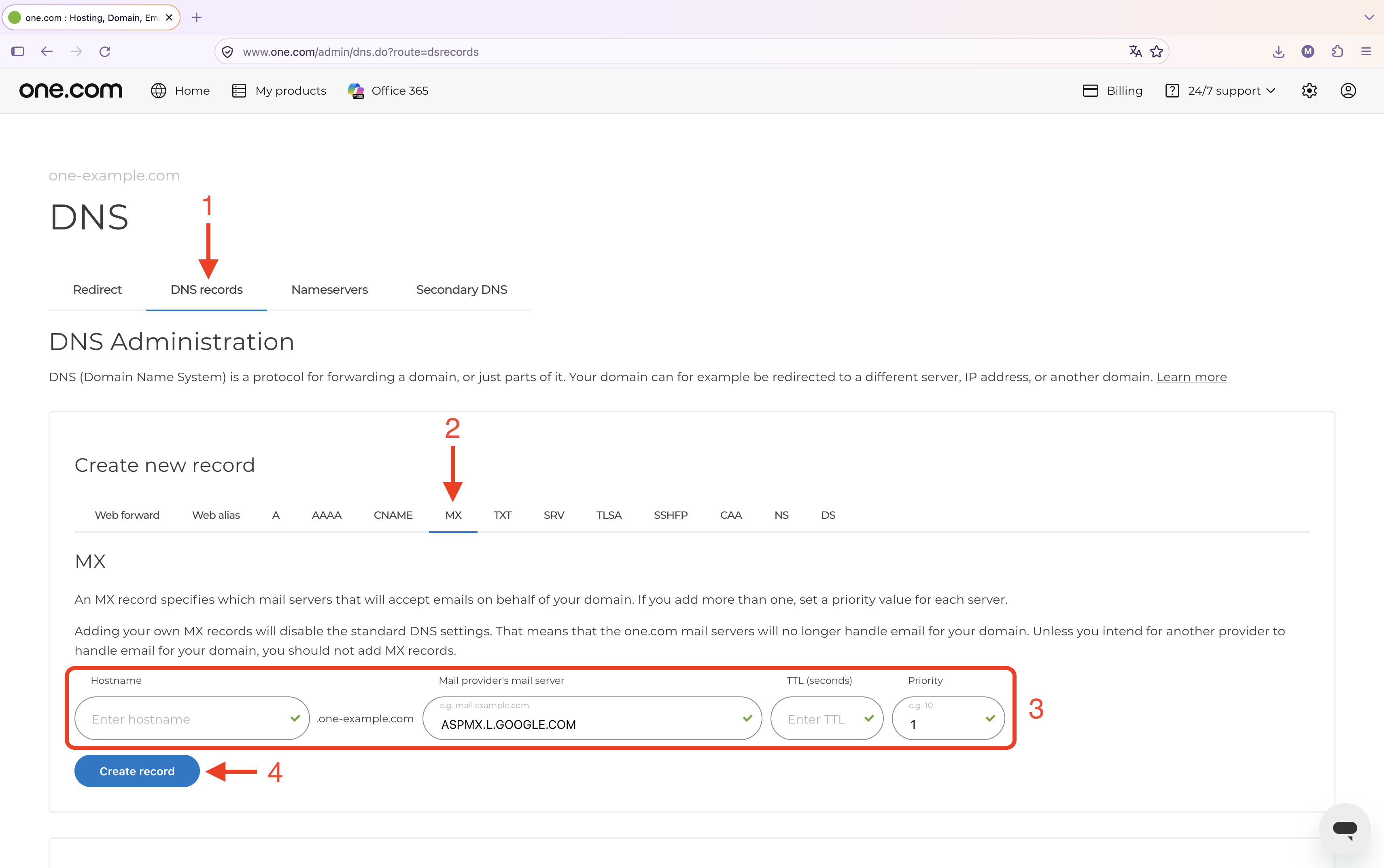Click the one.com logo

point(71,91)
